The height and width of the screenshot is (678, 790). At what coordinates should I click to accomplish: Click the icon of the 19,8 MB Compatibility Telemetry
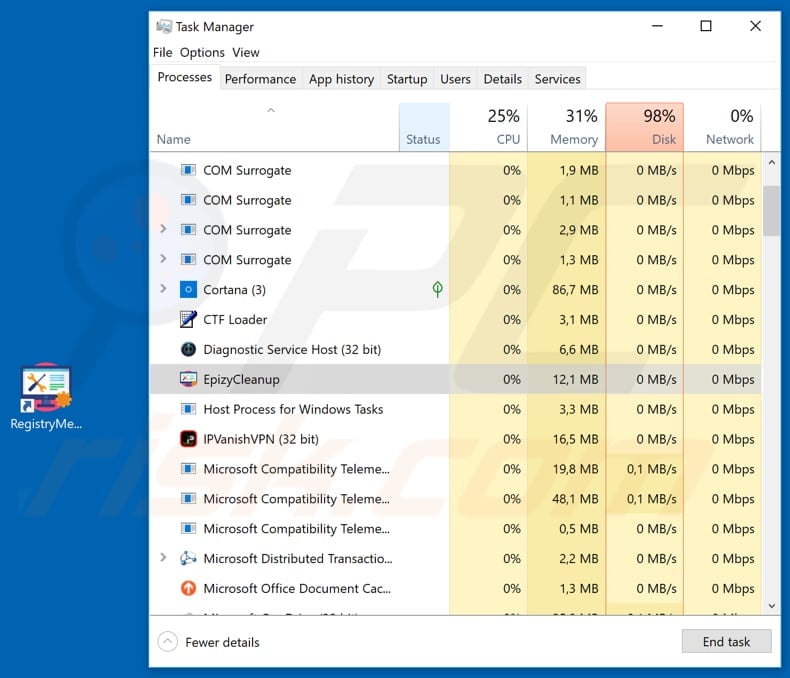click(x=188, y=469)
